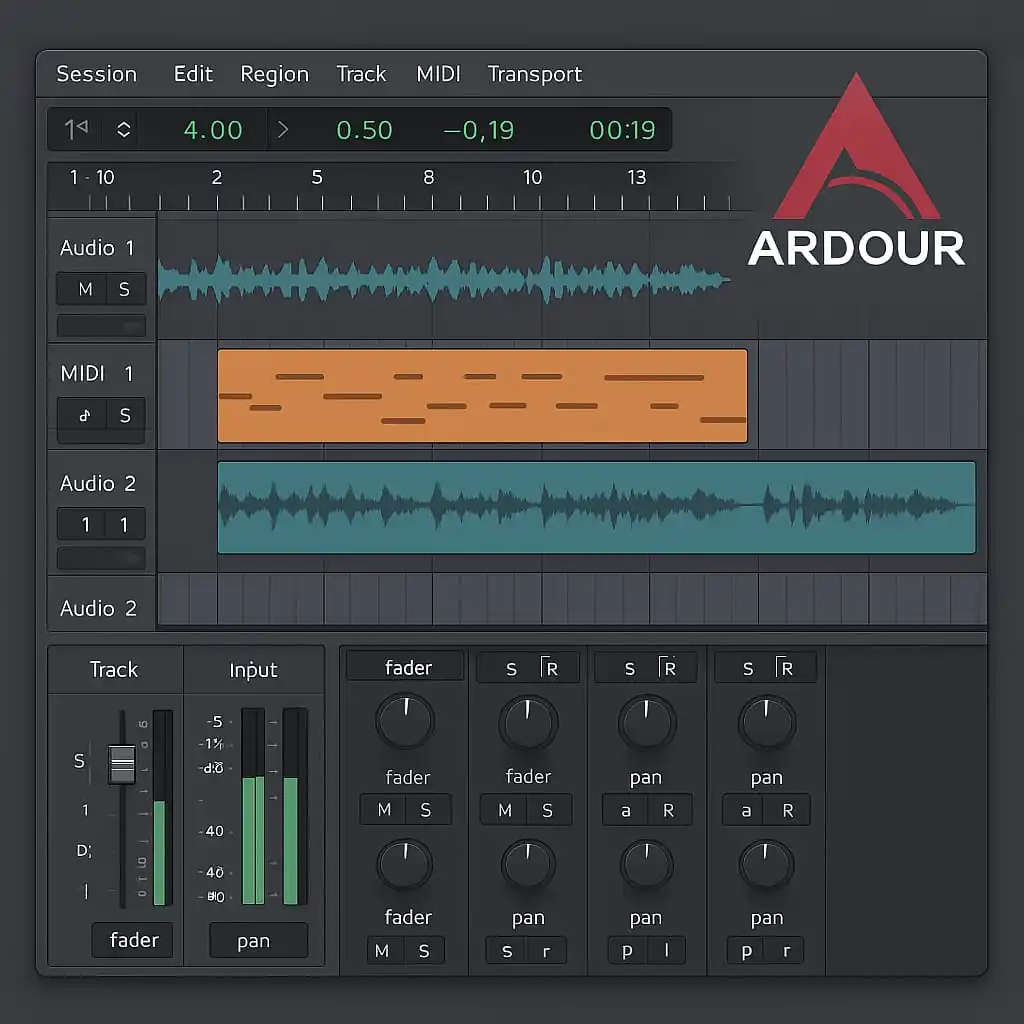Click the lower pan knob in the fourth mixer strip

tap(766, 865)
